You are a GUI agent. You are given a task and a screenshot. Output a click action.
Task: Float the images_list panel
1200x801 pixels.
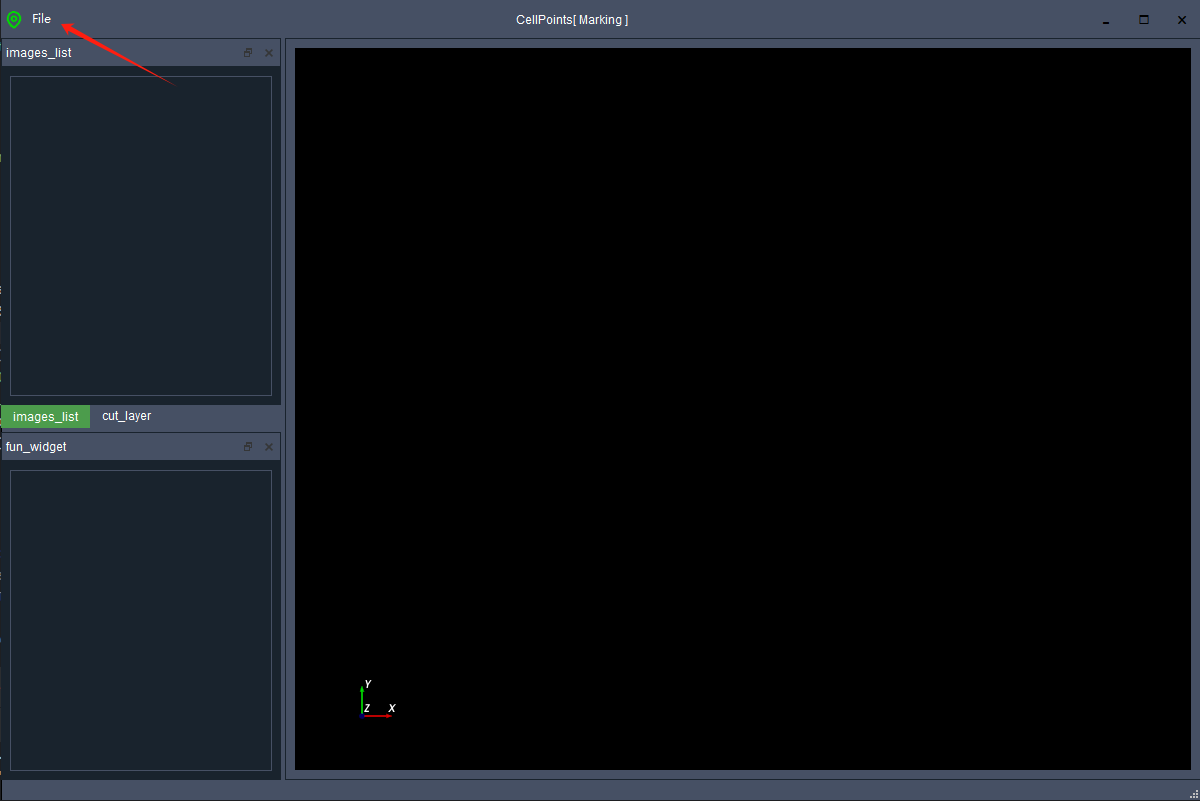(x=248, y=53)
